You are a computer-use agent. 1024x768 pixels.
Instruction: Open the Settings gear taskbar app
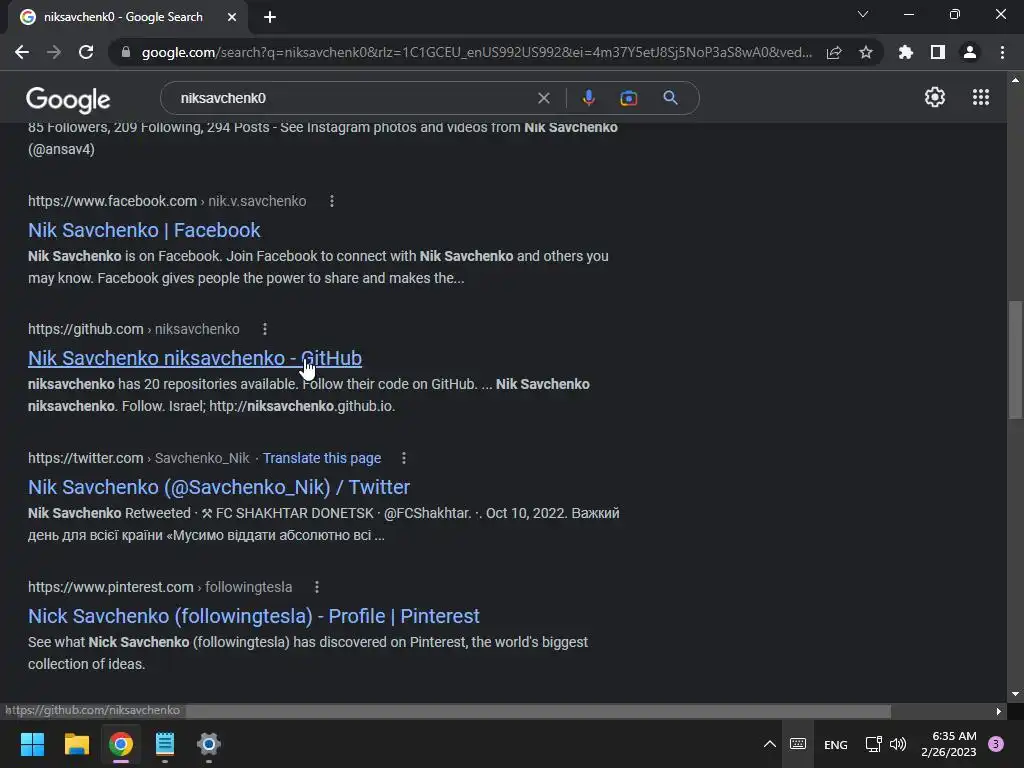[209, 744]
